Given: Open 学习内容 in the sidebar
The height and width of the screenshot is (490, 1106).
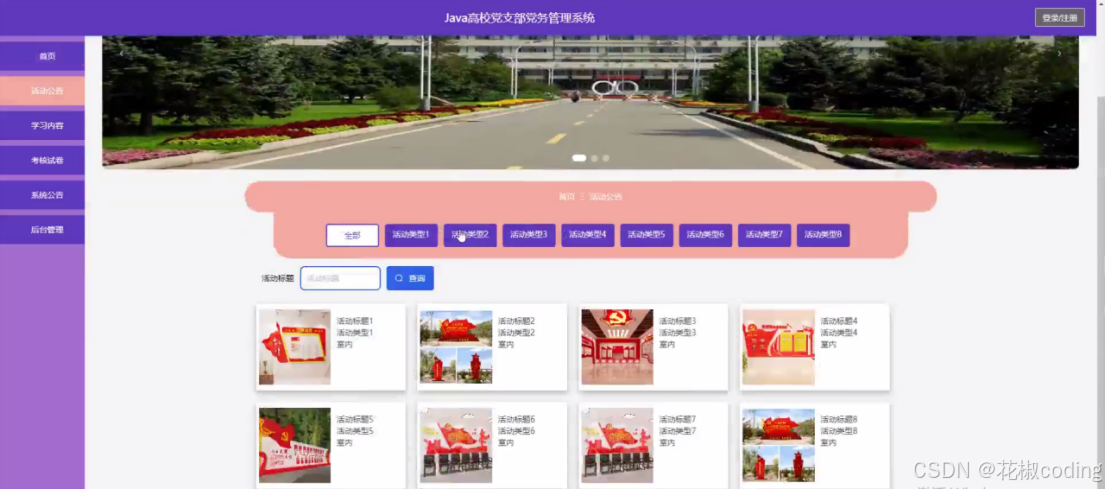Looking at the screenshot, I should 42,125.
